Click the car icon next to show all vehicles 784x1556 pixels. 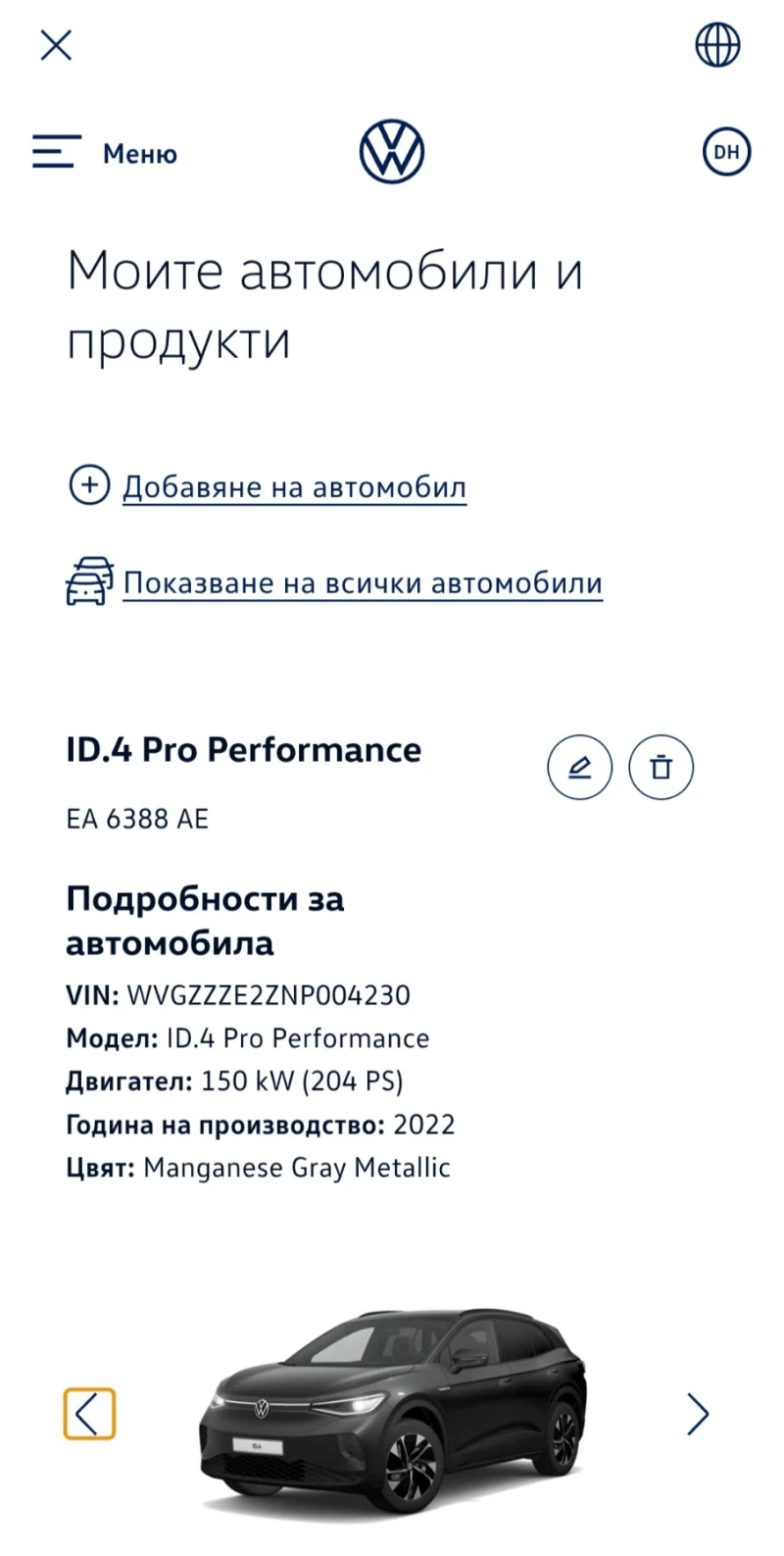click(91, 580)
